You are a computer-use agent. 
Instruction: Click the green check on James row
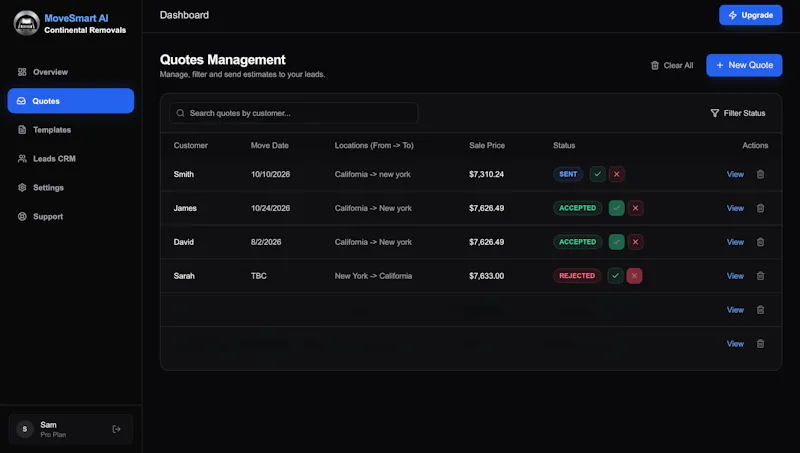point(616,208)
